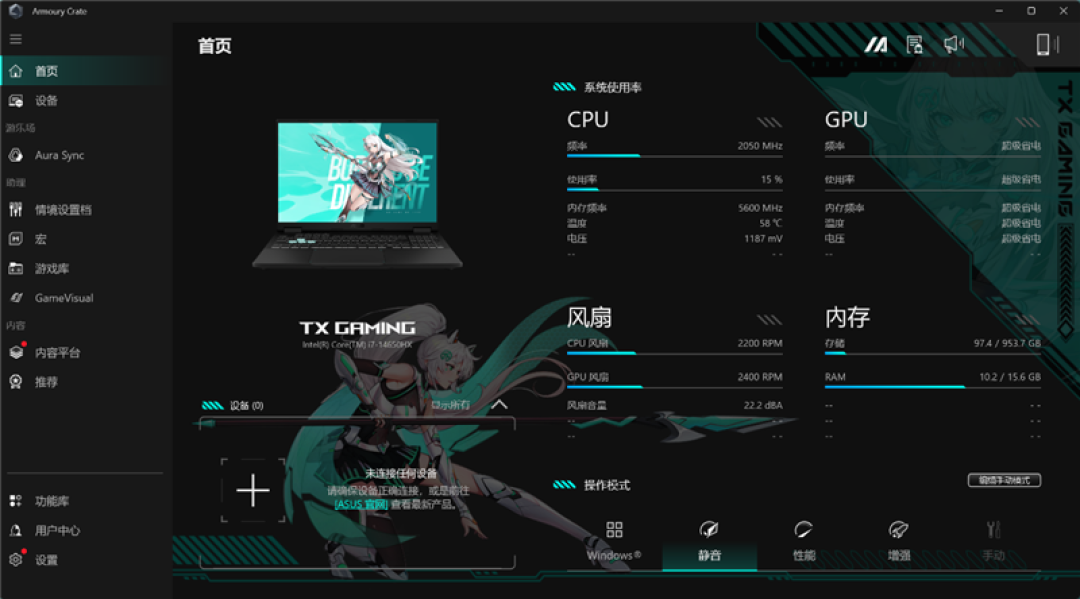Select the 增强 turbo mode
Screen dimensions: 1080x599
coord(899,542)
